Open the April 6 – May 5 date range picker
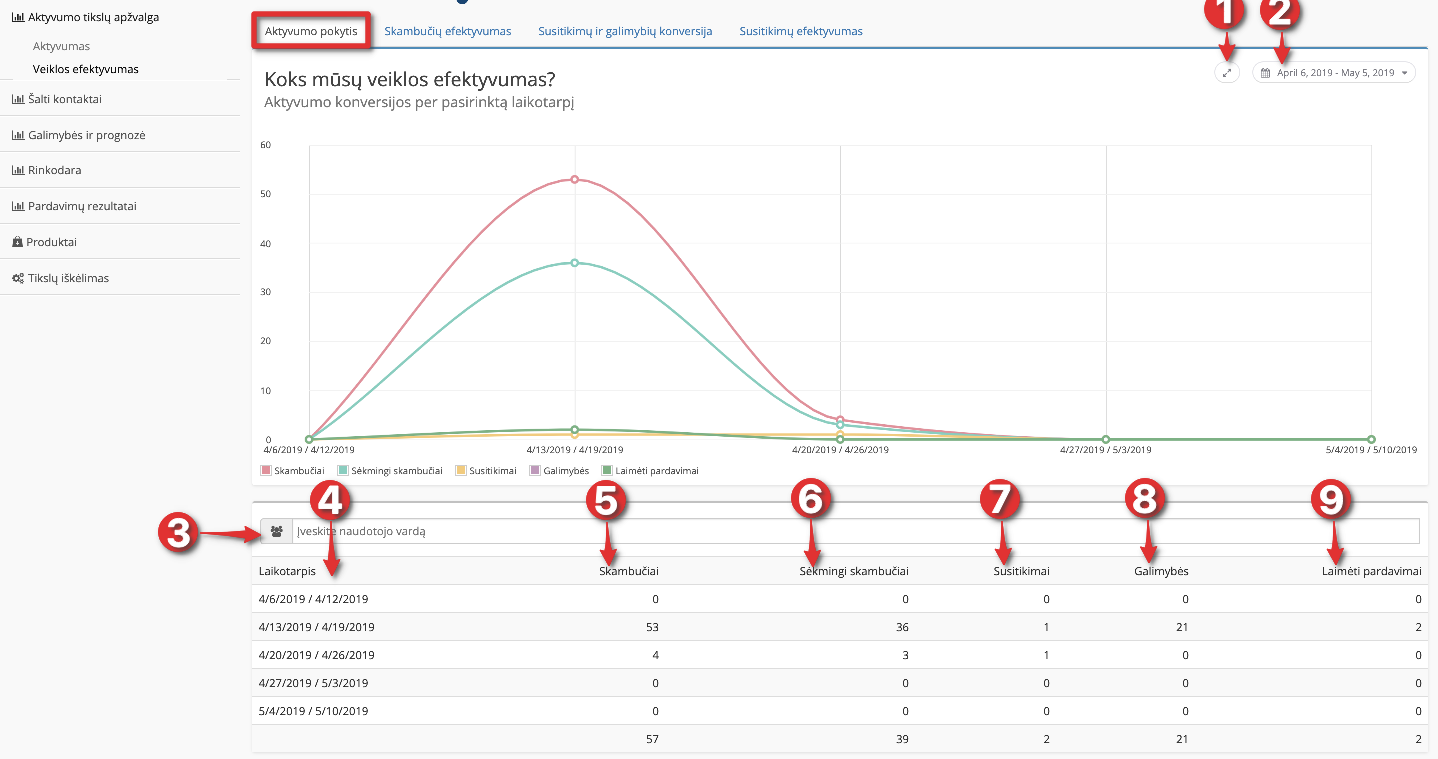The height and width of the screenshot is (759, 1438). coord(1334,73)
